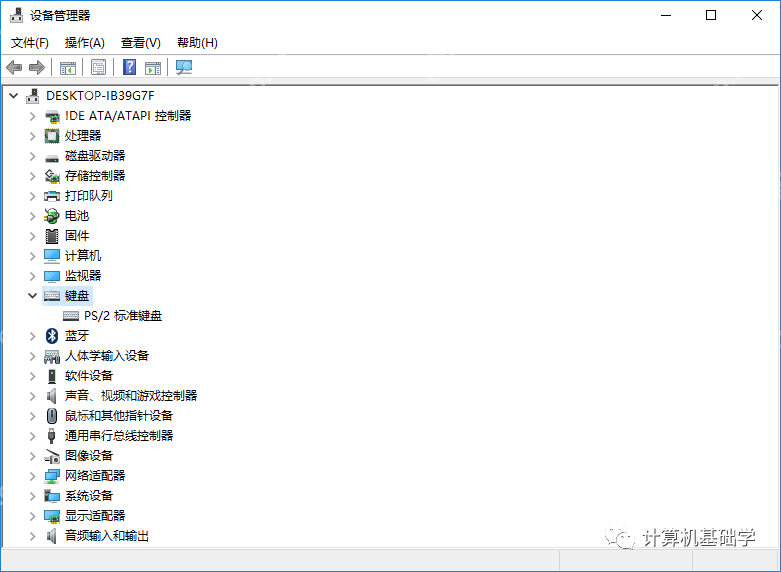The width and height of the screenshot is (781, 572).
Task: Click the 固件 firmware icon
Action: [x=52, y=236]
